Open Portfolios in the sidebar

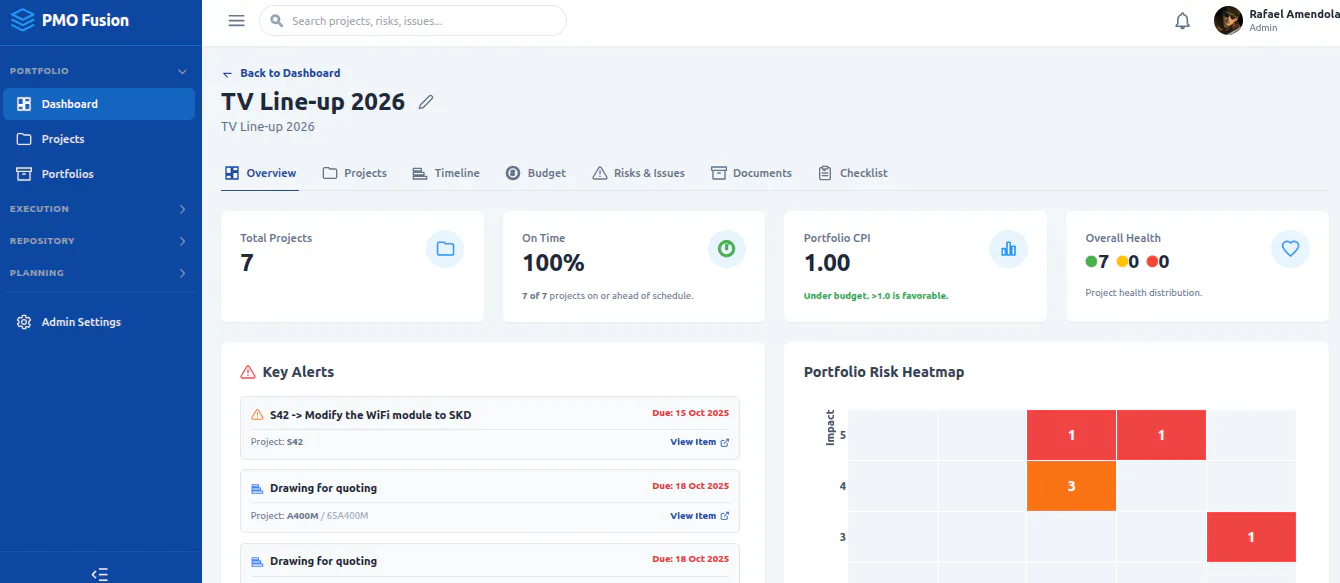pos(99,174)
